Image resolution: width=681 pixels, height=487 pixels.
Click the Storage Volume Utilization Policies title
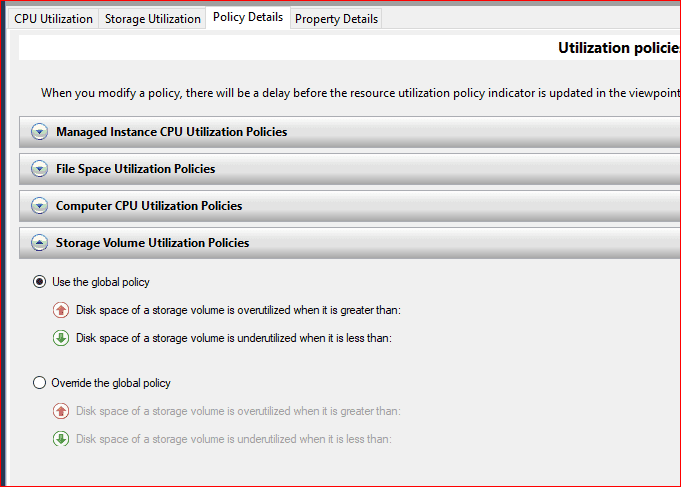click(x=152, y=243)
